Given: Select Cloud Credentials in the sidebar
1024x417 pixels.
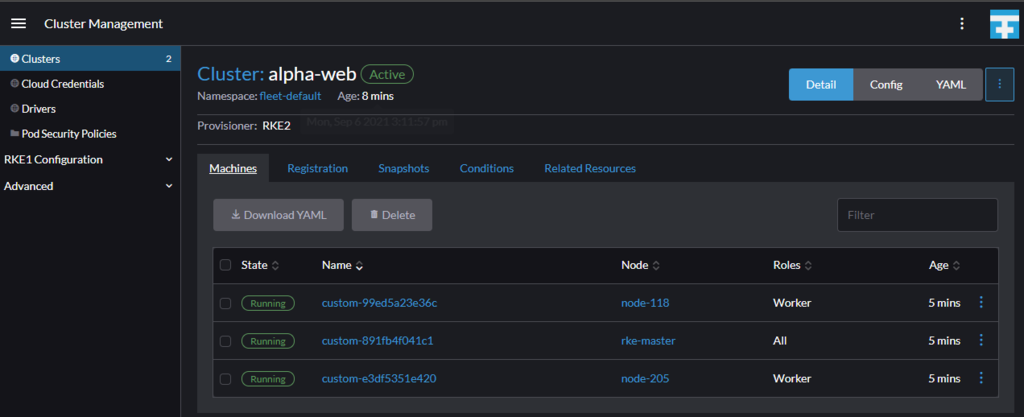Looking at the screenshot, I should click(x=90, y=84).
